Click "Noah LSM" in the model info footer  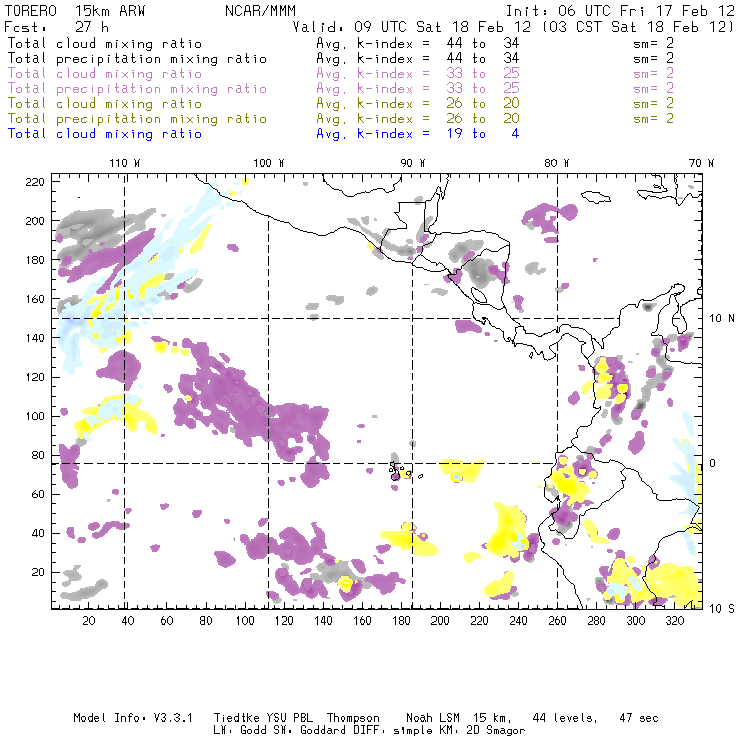(433, 718)
